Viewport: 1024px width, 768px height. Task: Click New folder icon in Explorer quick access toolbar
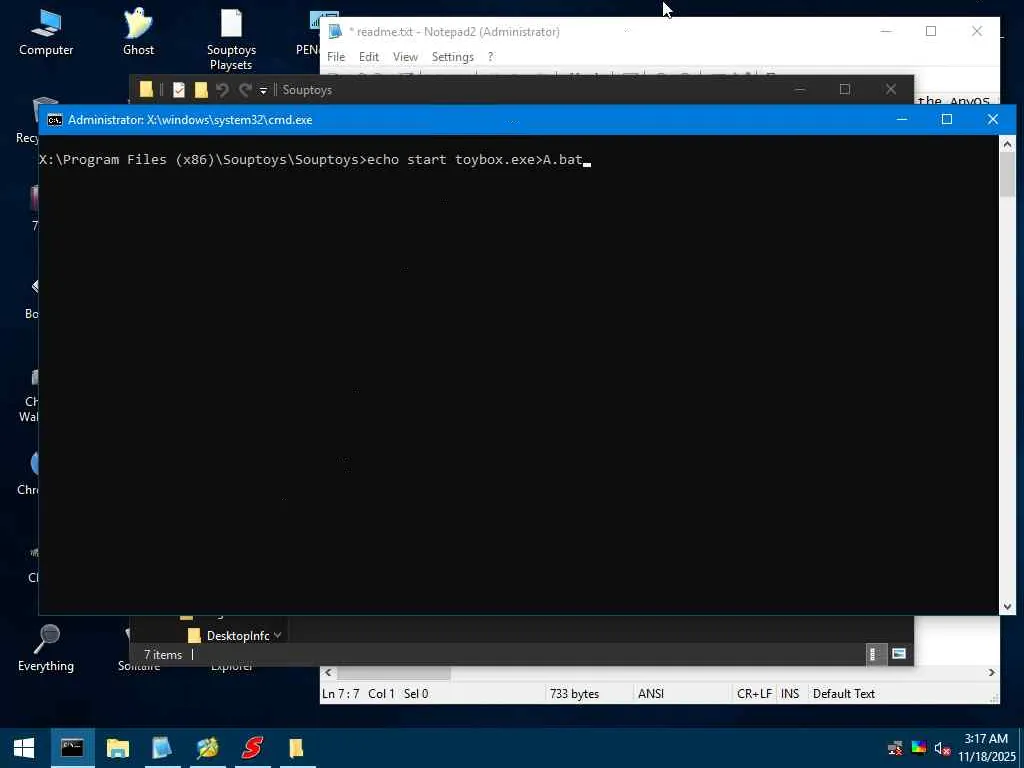tap(201, 89)
